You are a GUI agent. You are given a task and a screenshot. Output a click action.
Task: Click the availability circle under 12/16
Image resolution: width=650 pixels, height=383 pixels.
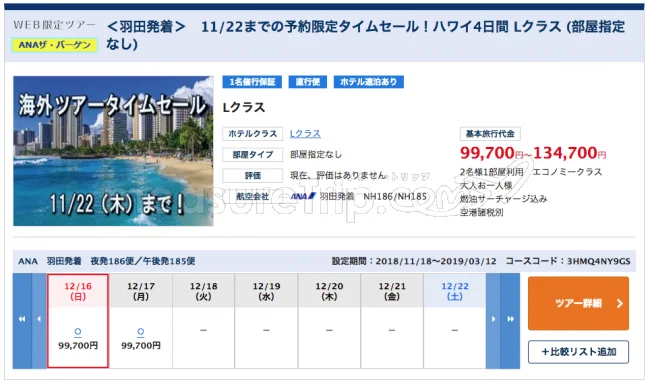78,332
